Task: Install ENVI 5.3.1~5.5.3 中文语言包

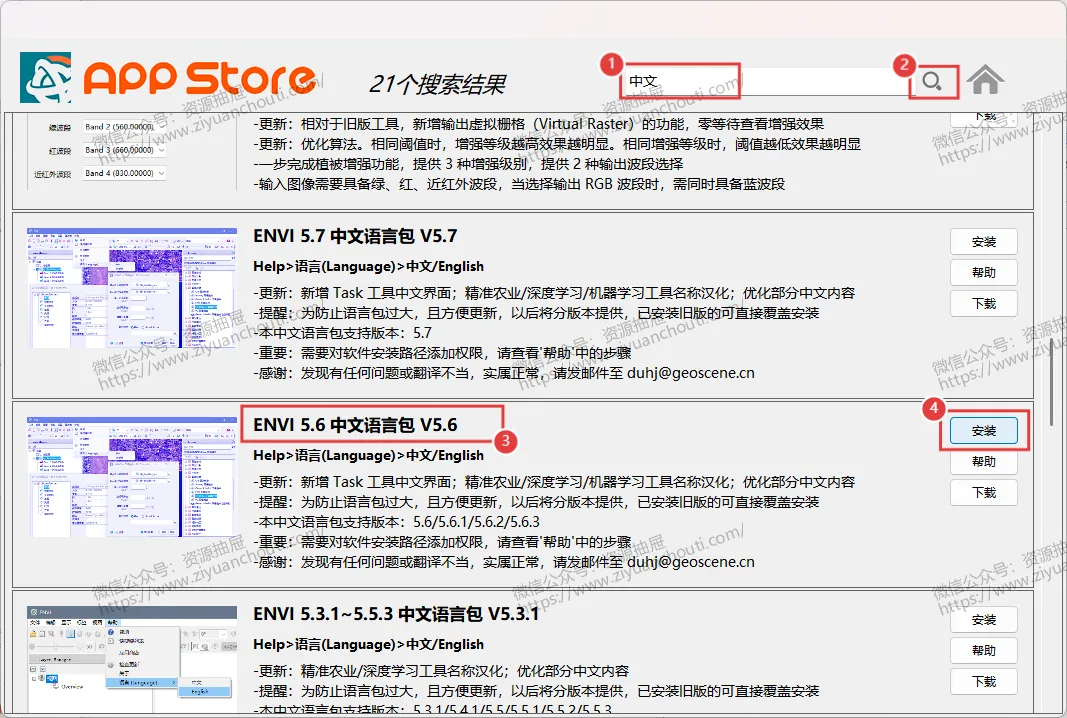Action: (x=984, y=620)
